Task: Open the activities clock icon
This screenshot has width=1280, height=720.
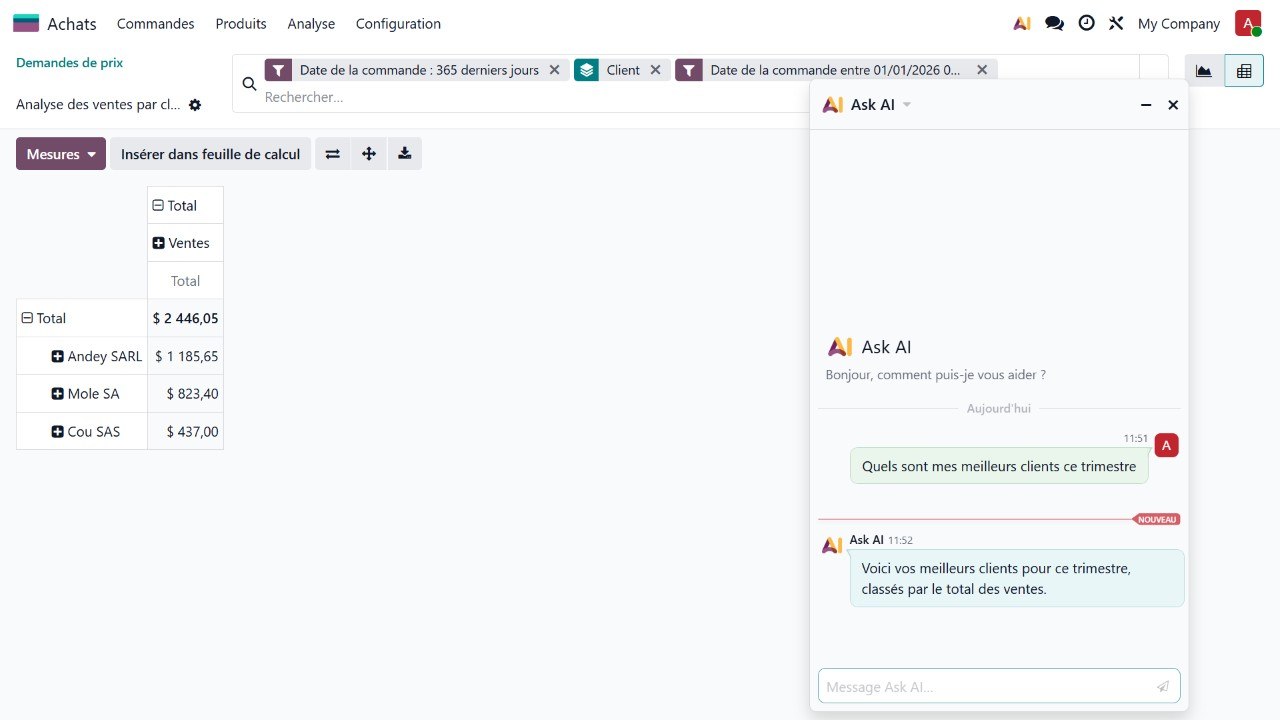Action: [1086, 24]
